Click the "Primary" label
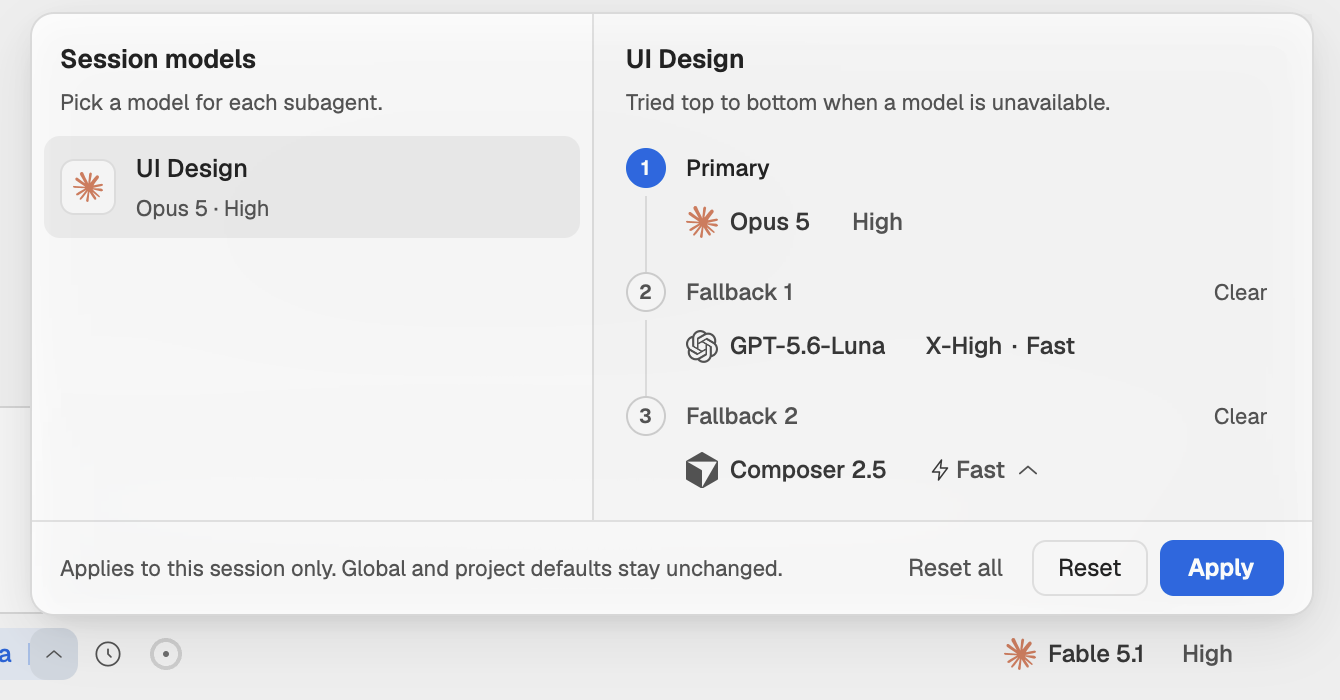This screenshot has width=1340, height=700. [728, 168]
